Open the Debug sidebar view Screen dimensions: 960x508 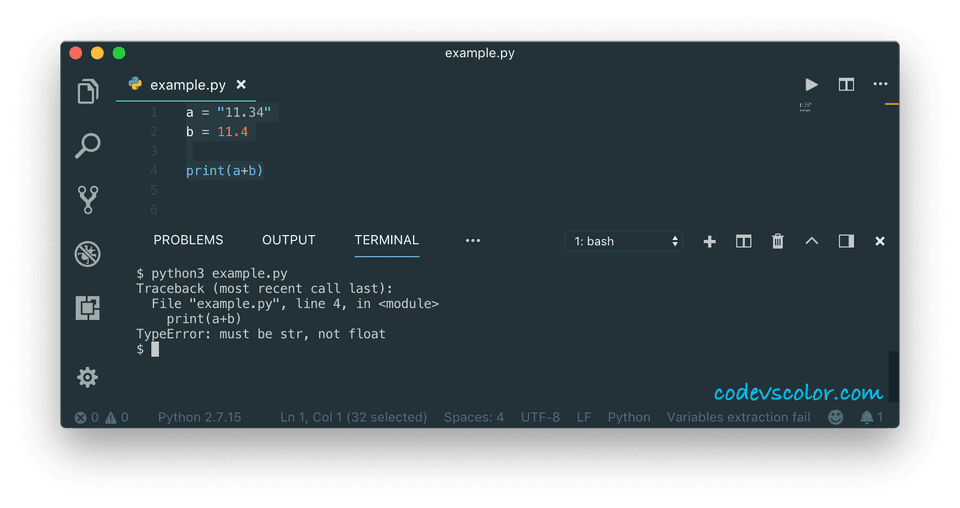pyautogui.click(x=88, y=254)
